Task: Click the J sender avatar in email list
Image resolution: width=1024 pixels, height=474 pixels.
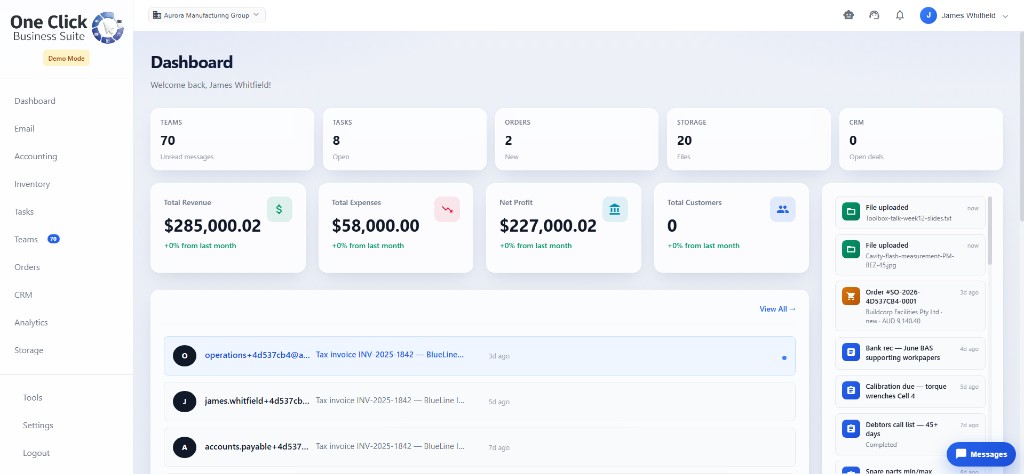Action: (x=184, y=402)
